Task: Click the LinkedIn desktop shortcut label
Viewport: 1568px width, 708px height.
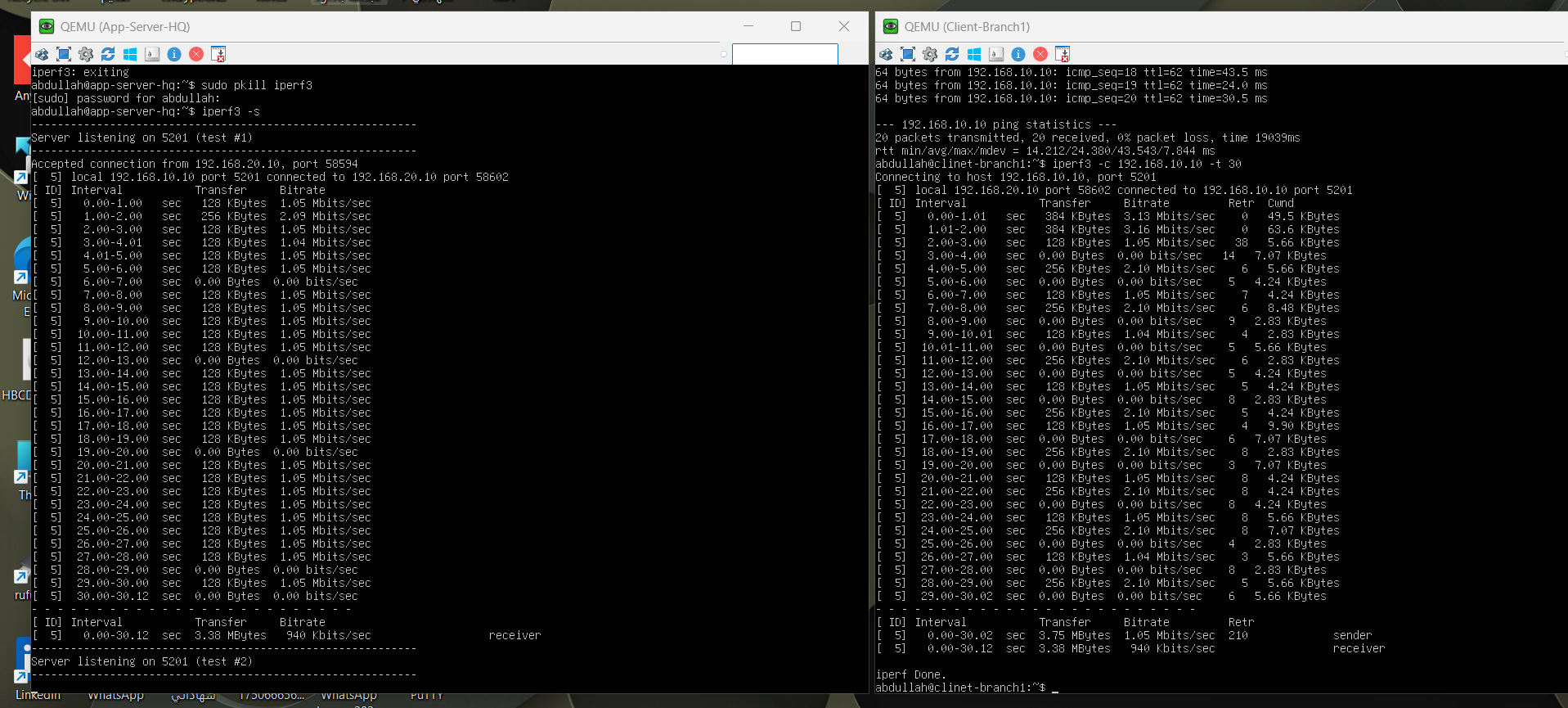Action: click(x=38, y=696)
